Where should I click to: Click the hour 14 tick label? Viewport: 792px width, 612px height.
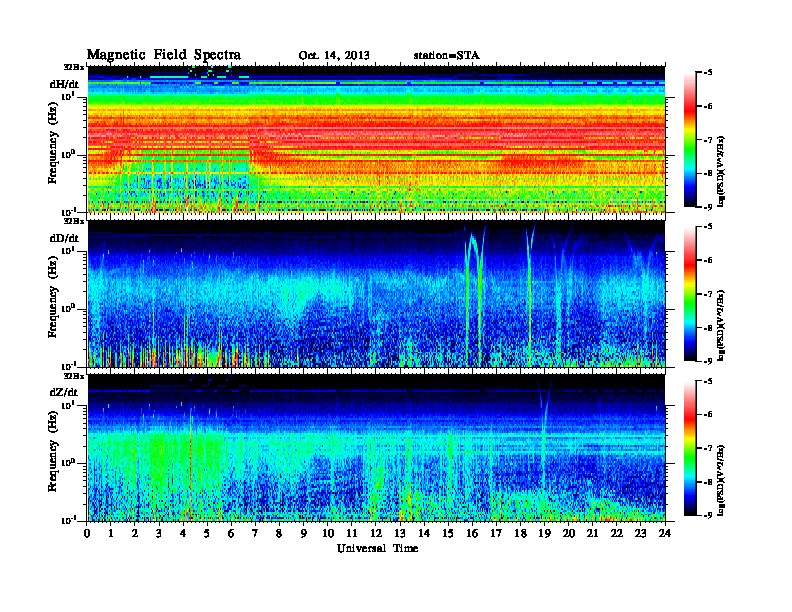tap(424, 533)
